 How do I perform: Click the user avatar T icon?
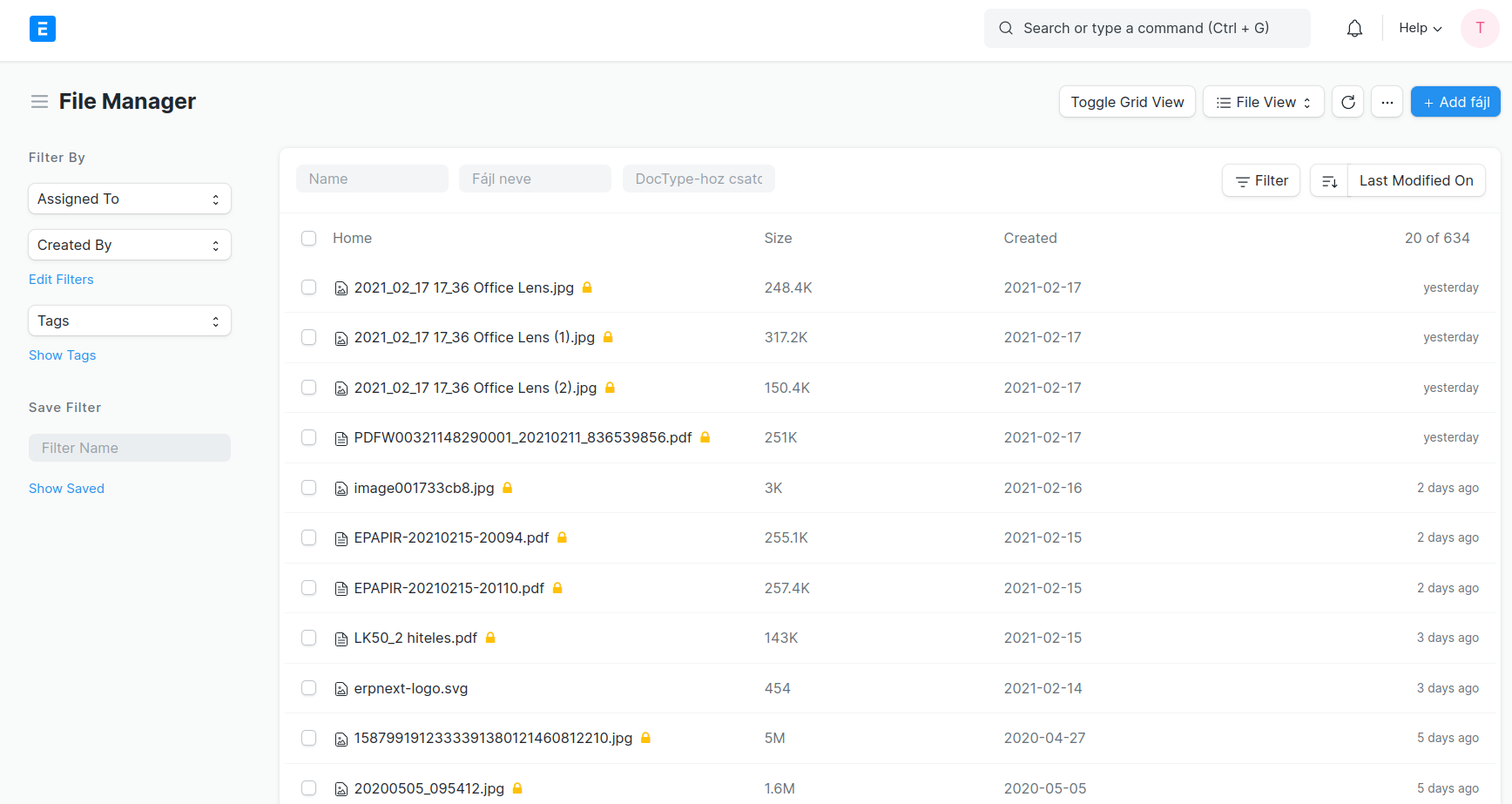point(1479,29)
